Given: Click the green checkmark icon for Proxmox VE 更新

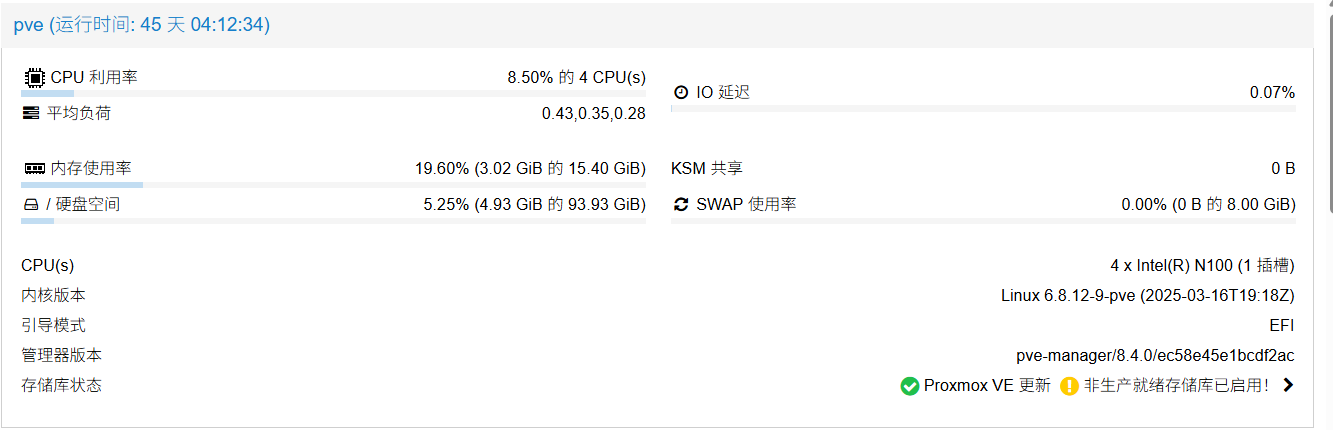Looking at the screenshot, I should coord(909,385).
